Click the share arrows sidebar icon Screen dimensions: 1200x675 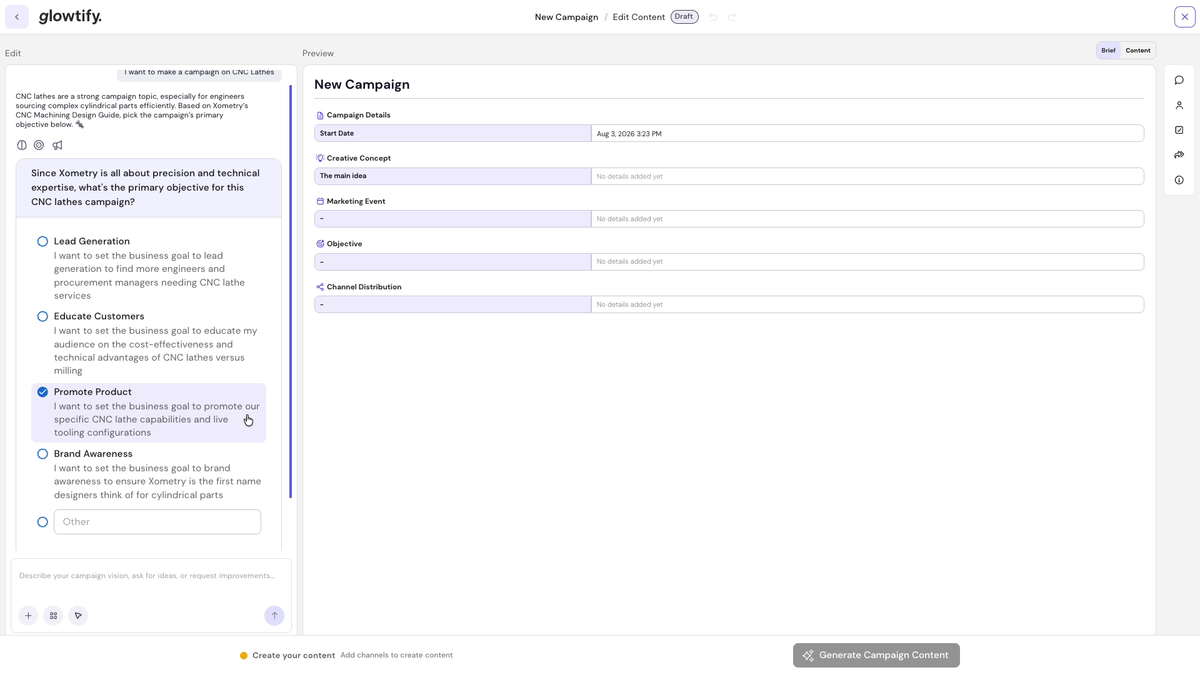1179,155
